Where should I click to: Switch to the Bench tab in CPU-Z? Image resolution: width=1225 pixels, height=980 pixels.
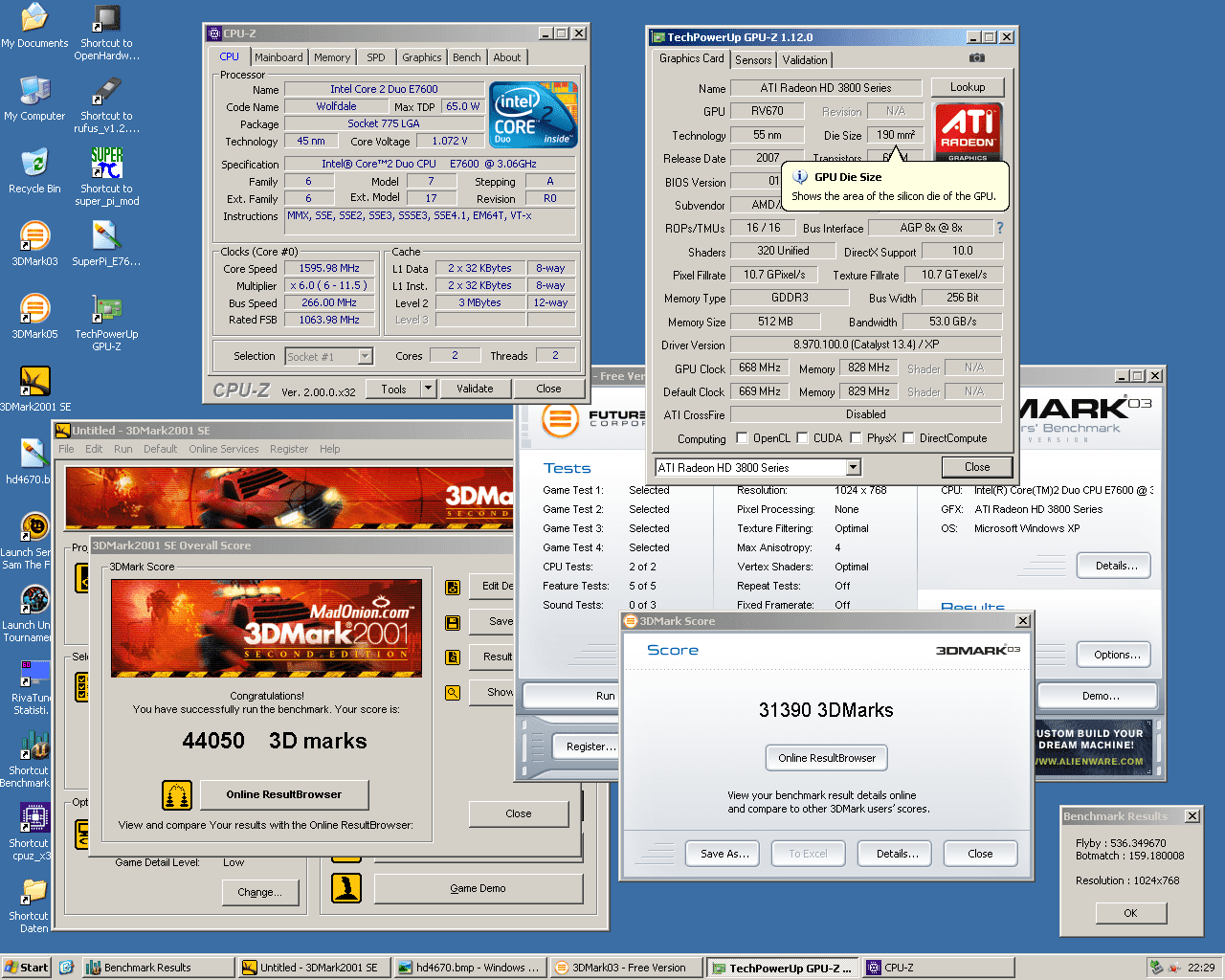pyautogui.click(x=467, y=57)
